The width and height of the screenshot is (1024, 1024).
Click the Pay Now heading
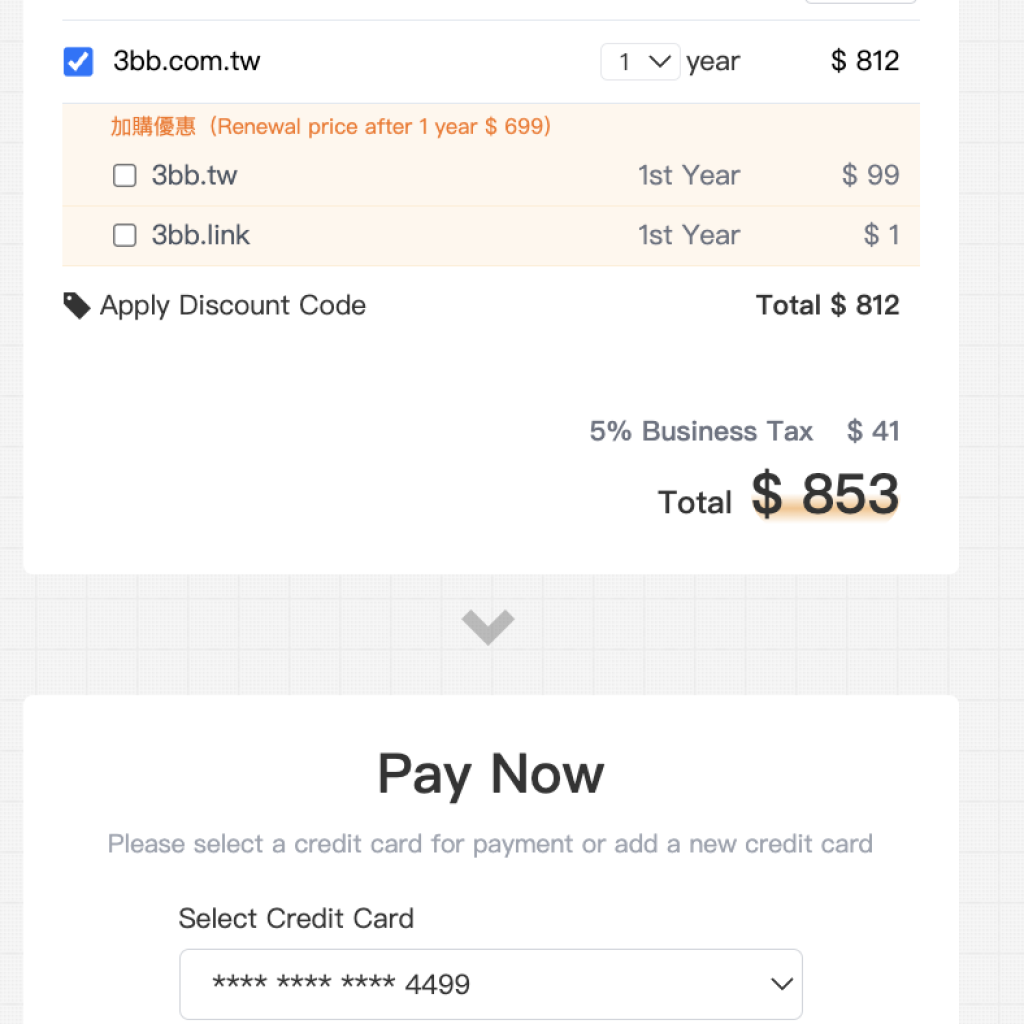click(490, 774)
